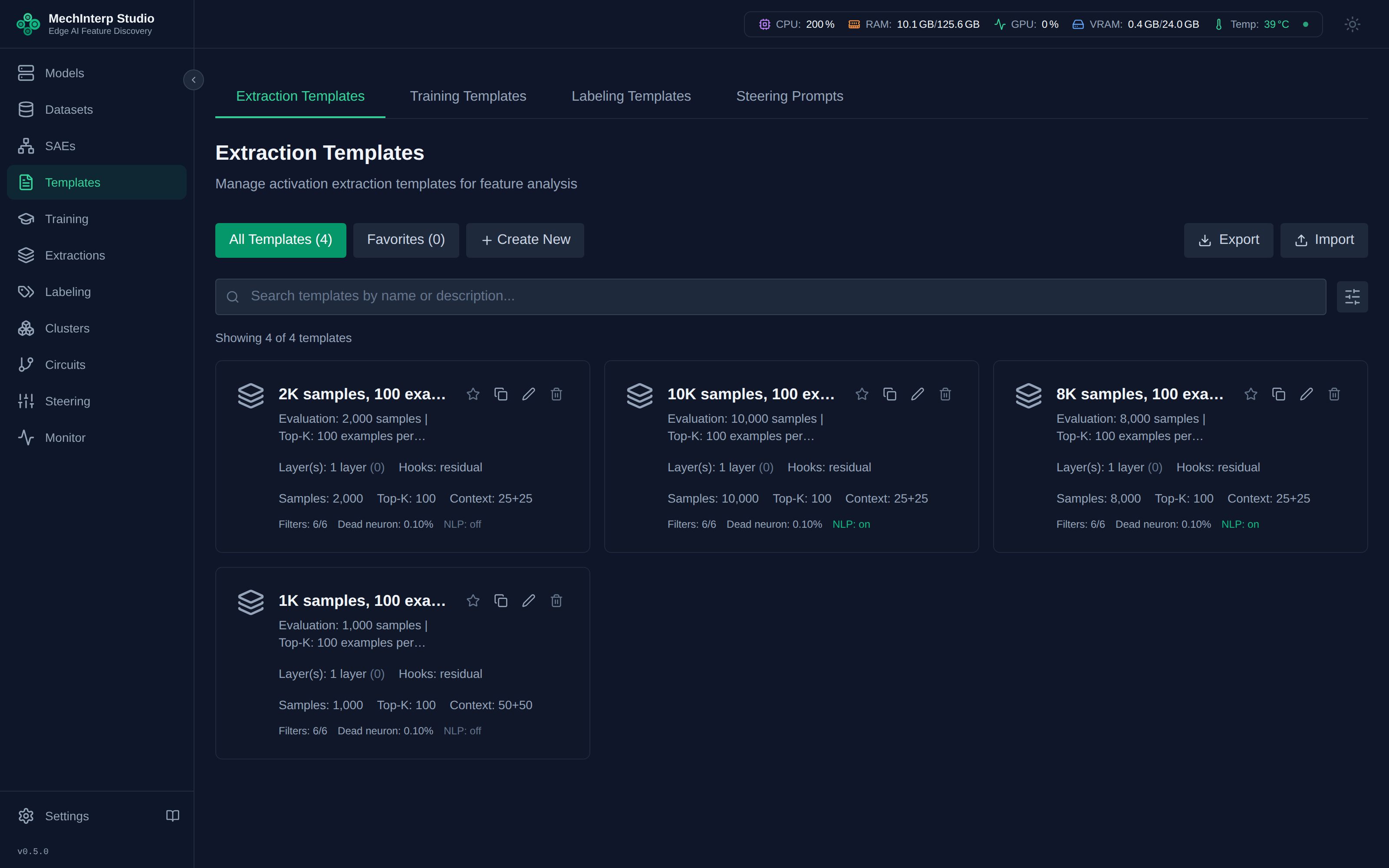Switch to the Steering Prompts tab
This screenshot has width=1389, height=868.
(790, 96)
